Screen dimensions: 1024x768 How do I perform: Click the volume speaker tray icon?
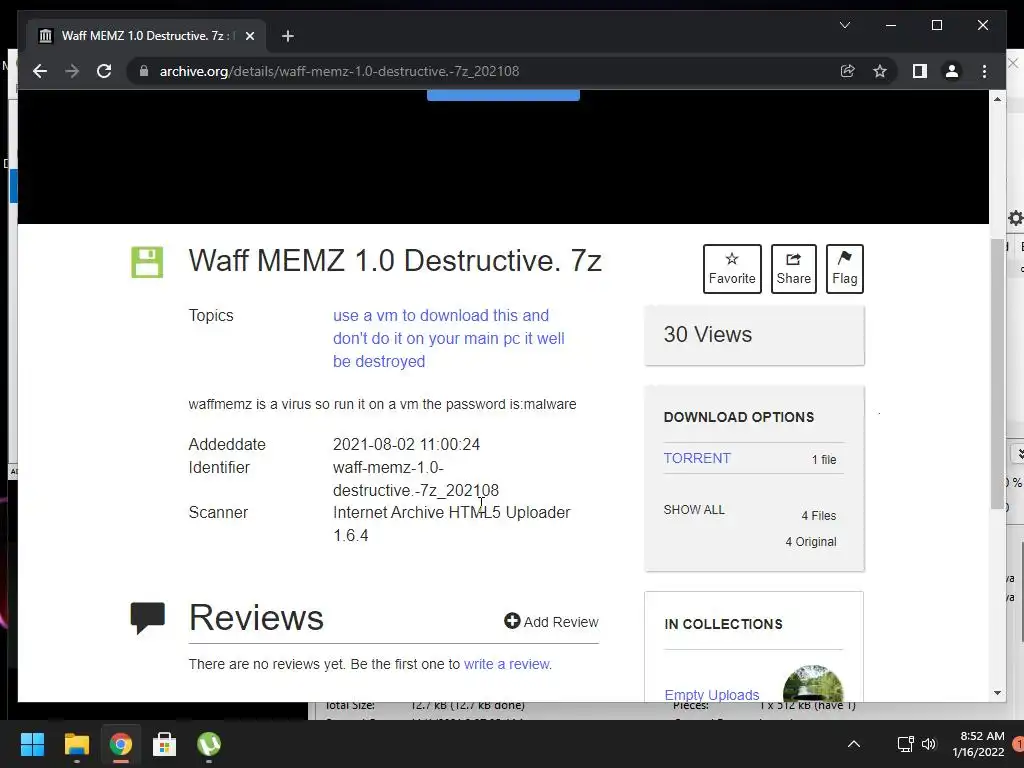tap(929, 744)
